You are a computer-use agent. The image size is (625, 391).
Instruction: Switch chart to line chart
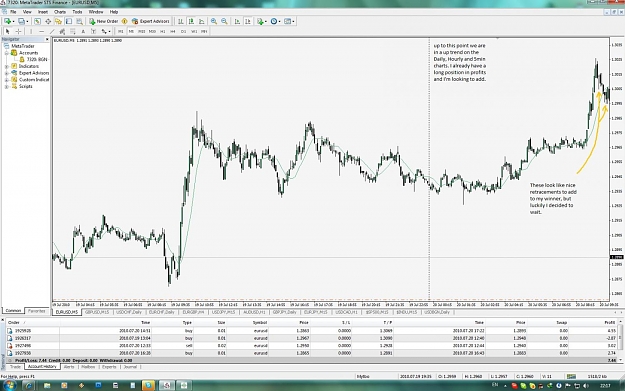pyautogui.click(x=202, y=21)
